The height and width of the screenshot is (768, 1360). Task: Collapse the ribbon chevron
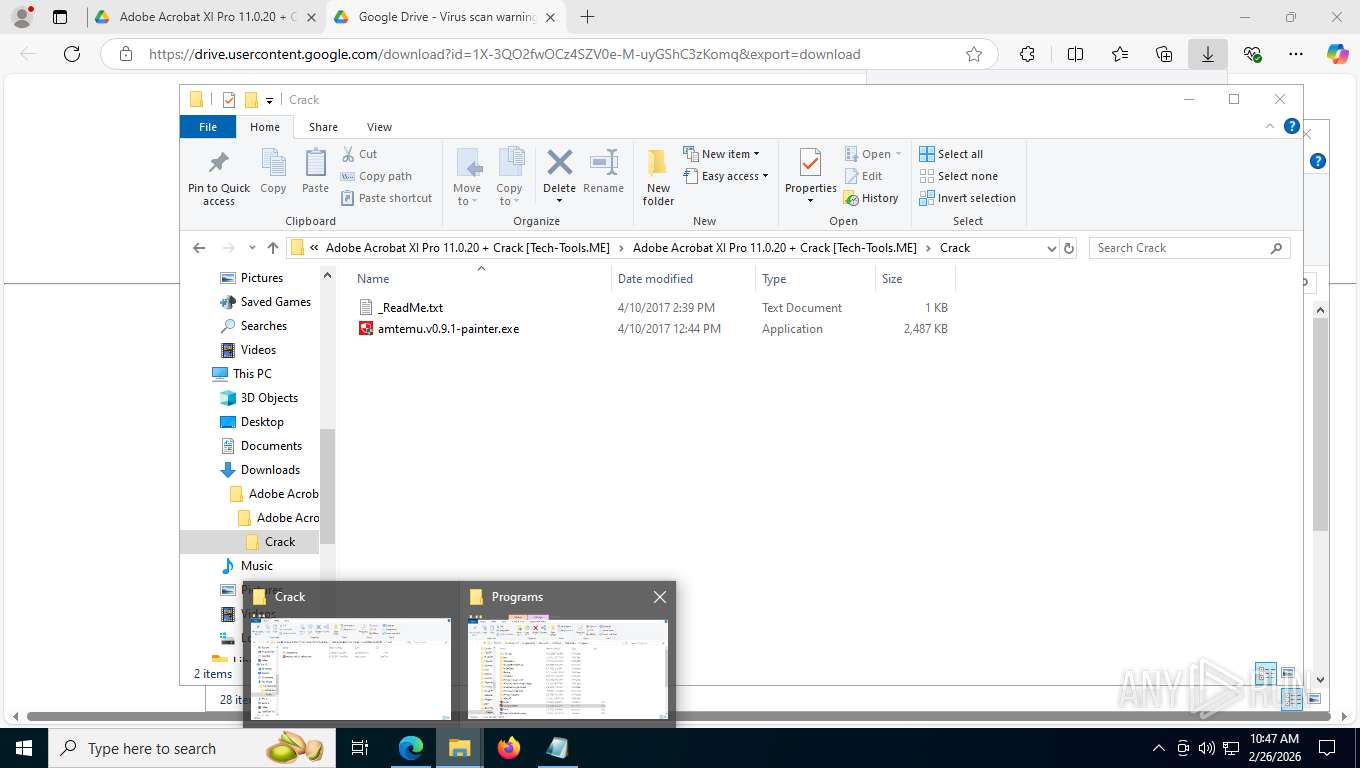point(1270,127)
